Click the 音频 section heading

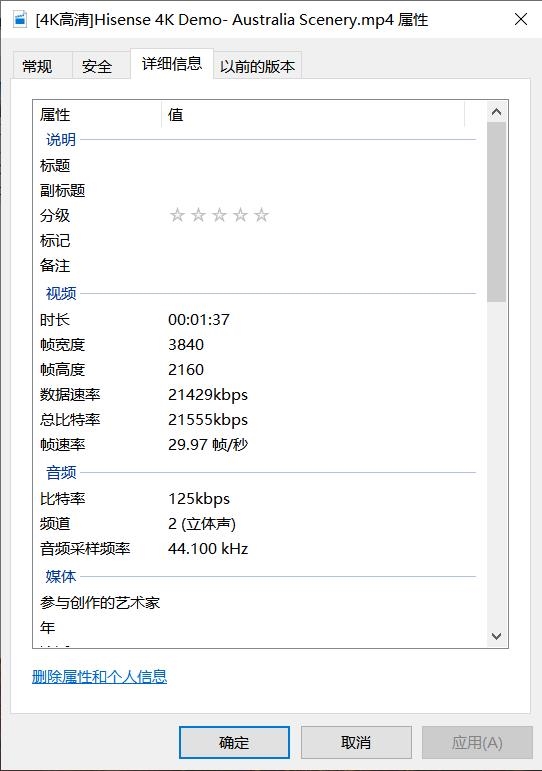(61, 473)
